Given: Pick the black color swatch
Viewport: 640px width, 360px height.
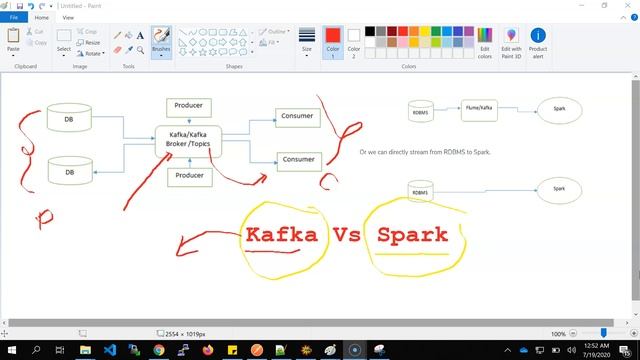Looking at the screenshot, I should click(x=370, y=31).
